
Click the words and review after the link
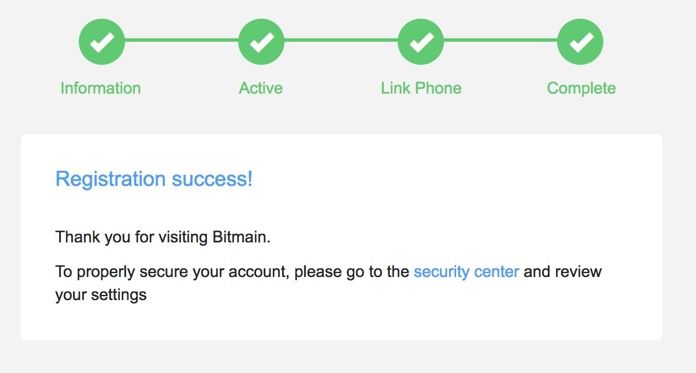click(563, 271)
